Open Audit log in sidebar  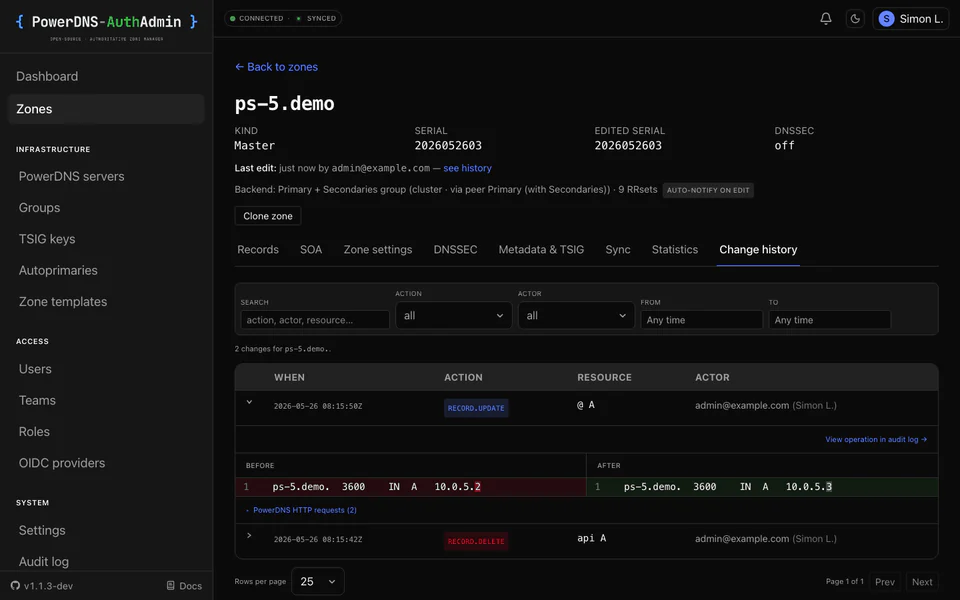click(x=43, y=561)
